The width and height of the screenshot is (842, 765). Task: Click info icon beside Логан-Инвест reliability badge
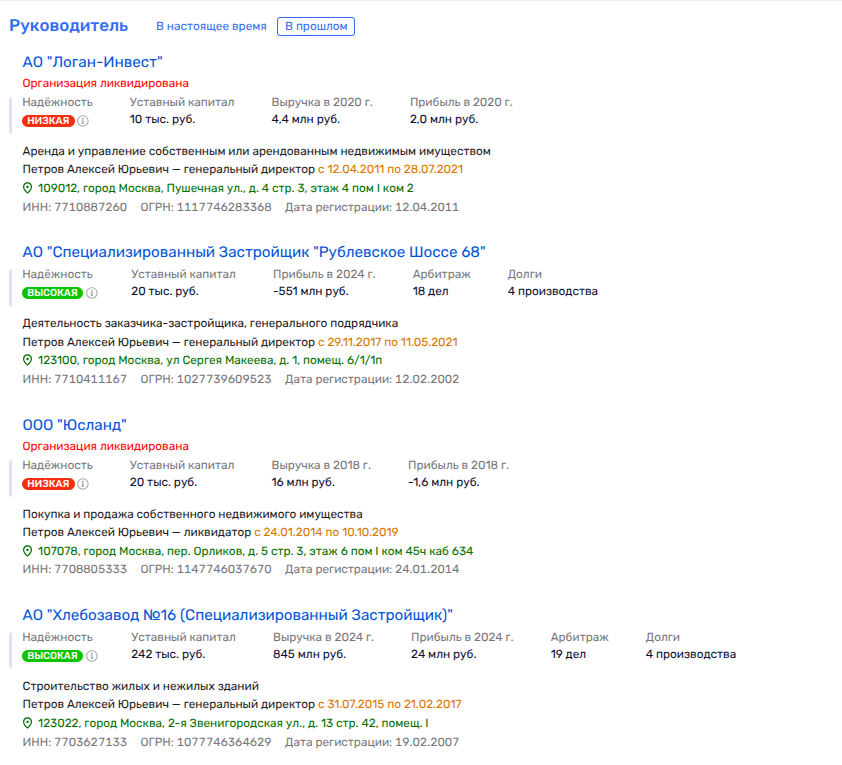83,121
